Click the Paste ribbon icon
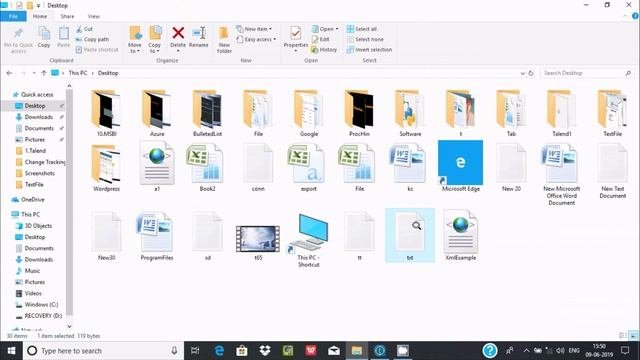Image resolution: width=640 pixels, height=360 pixels. coord(64,33)
